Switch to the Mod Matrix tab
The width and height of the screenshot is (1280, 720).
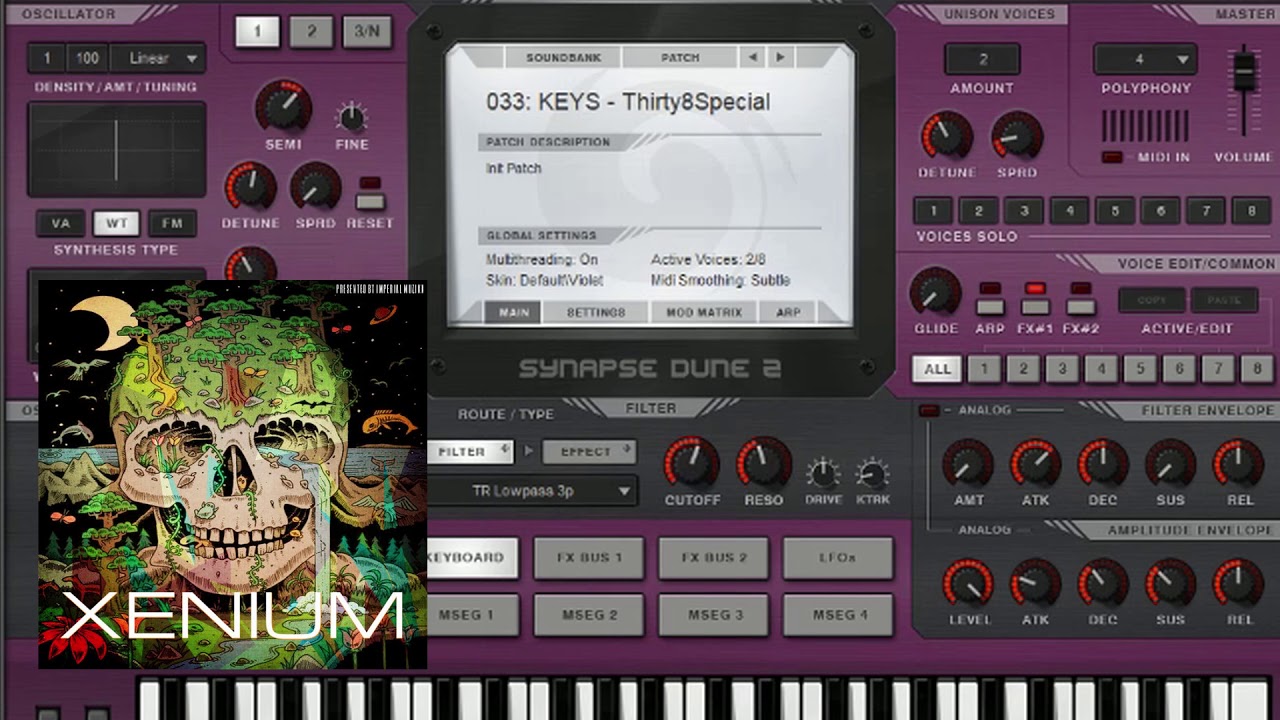(704, 313)
